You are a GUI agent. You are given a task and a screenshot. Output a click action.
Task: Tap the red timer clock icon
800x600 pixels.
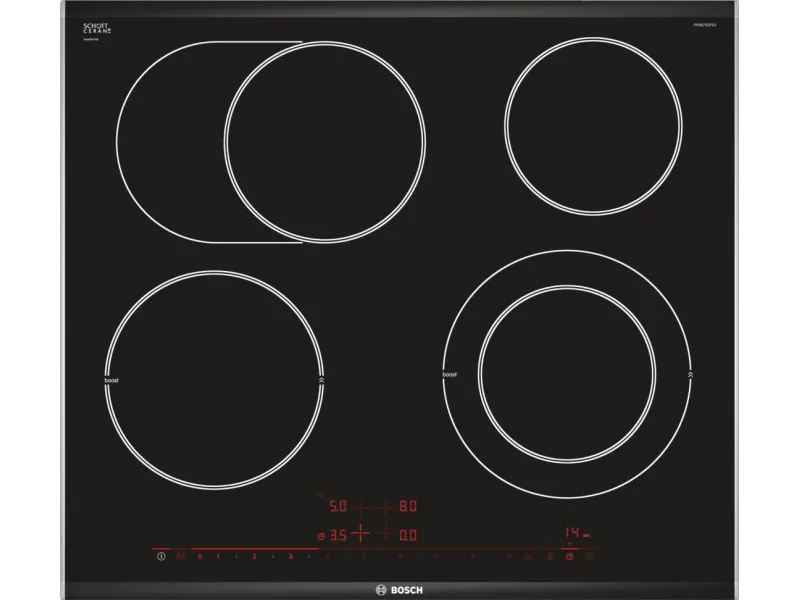570,555
